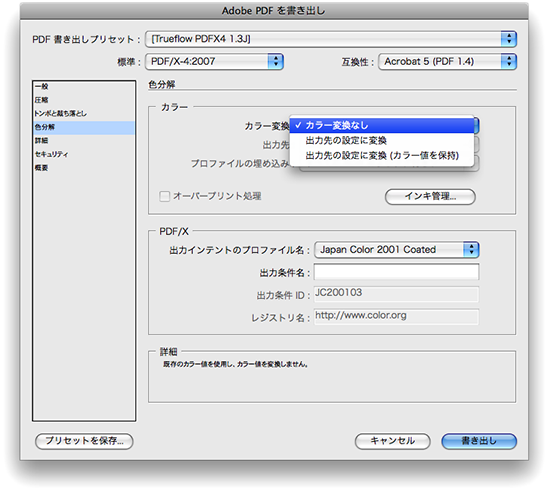The height and width of the screenshot is (490, 550).
Task: Click into the 出力条件名 text field
Action: click(x=396, y=272)
